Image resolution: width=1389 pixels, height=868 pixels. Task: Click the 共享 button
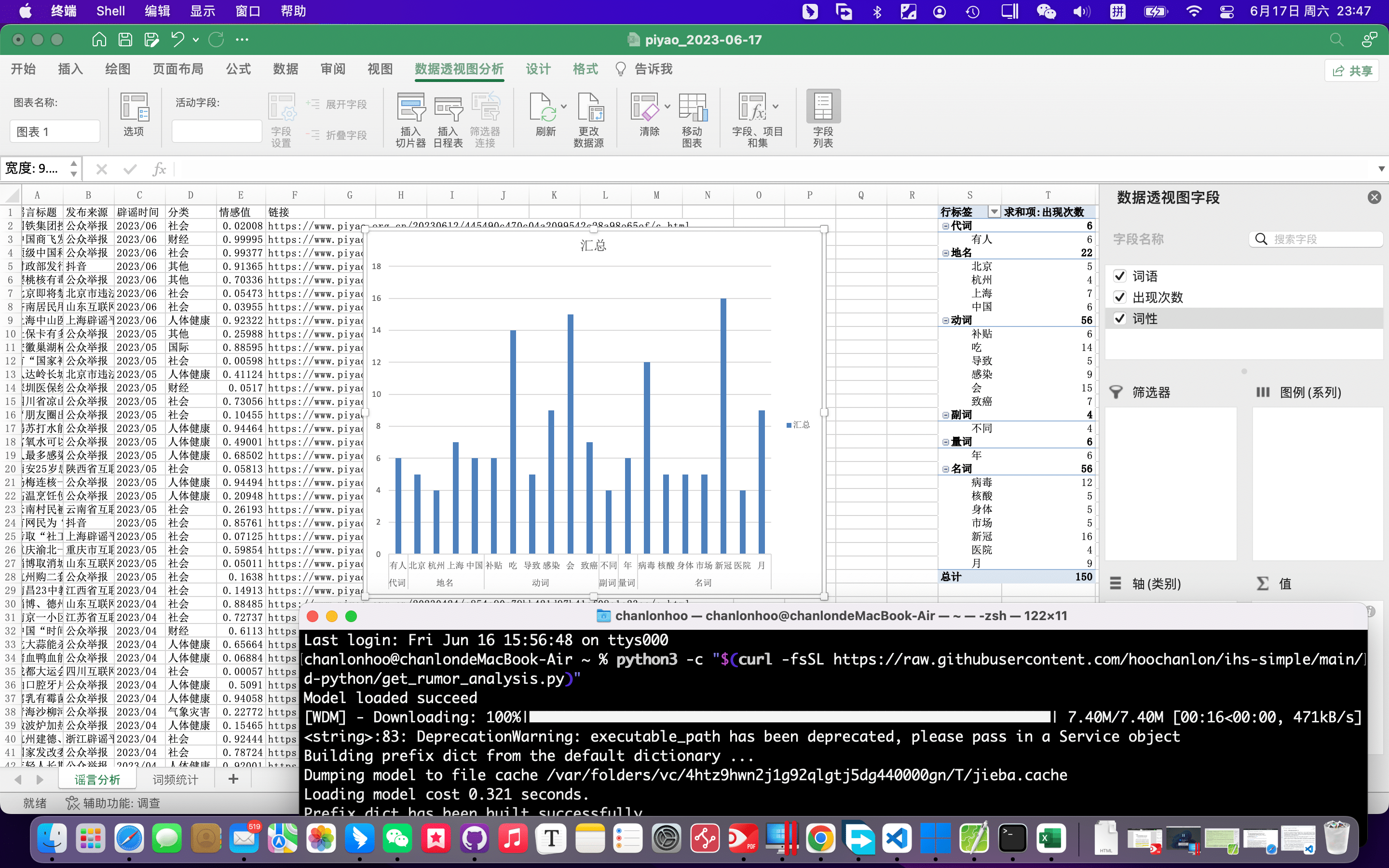click(x=1352, y=70)
